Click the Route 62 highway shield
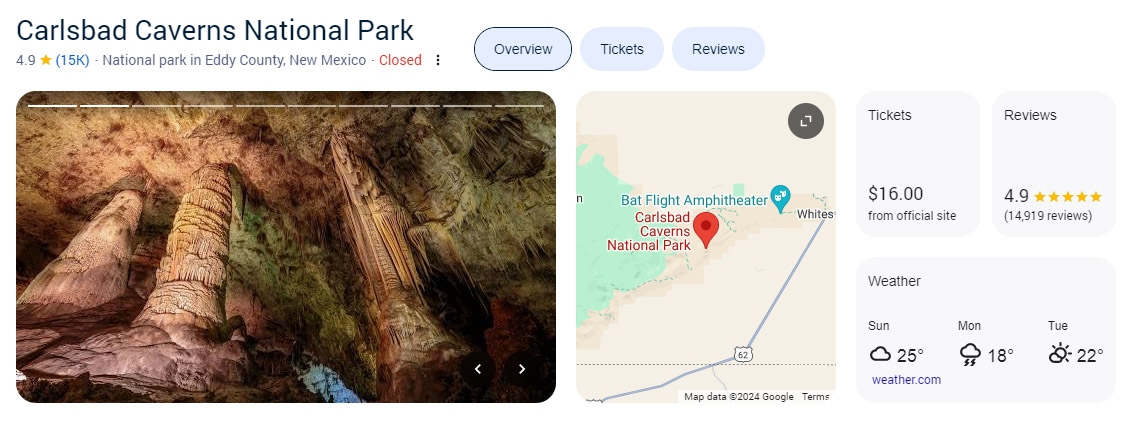 (743, 355)
